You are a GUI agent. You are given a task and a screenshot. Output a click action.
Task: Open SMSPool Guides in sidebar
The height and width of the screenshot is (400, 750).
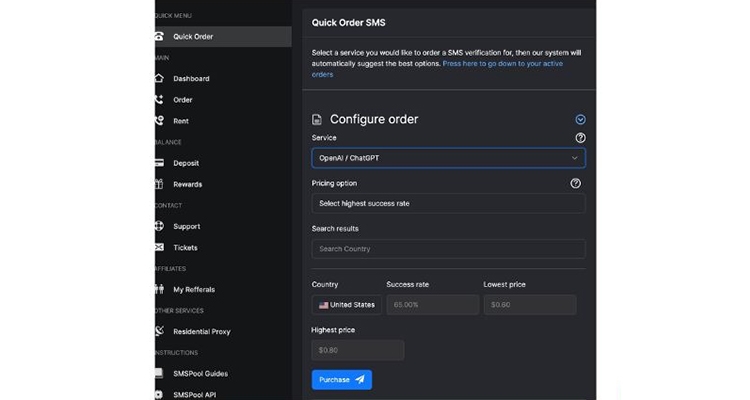coord(200,373)
